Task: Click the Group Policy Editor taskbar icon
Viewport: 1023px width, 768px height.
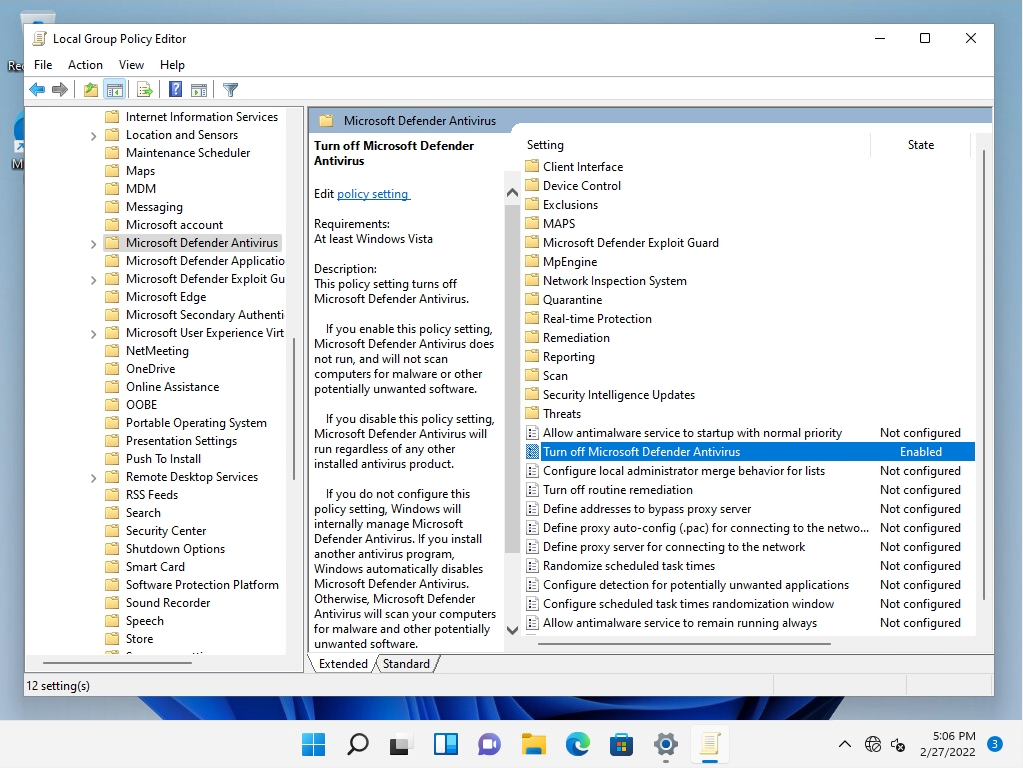Action: click(709, 744)
